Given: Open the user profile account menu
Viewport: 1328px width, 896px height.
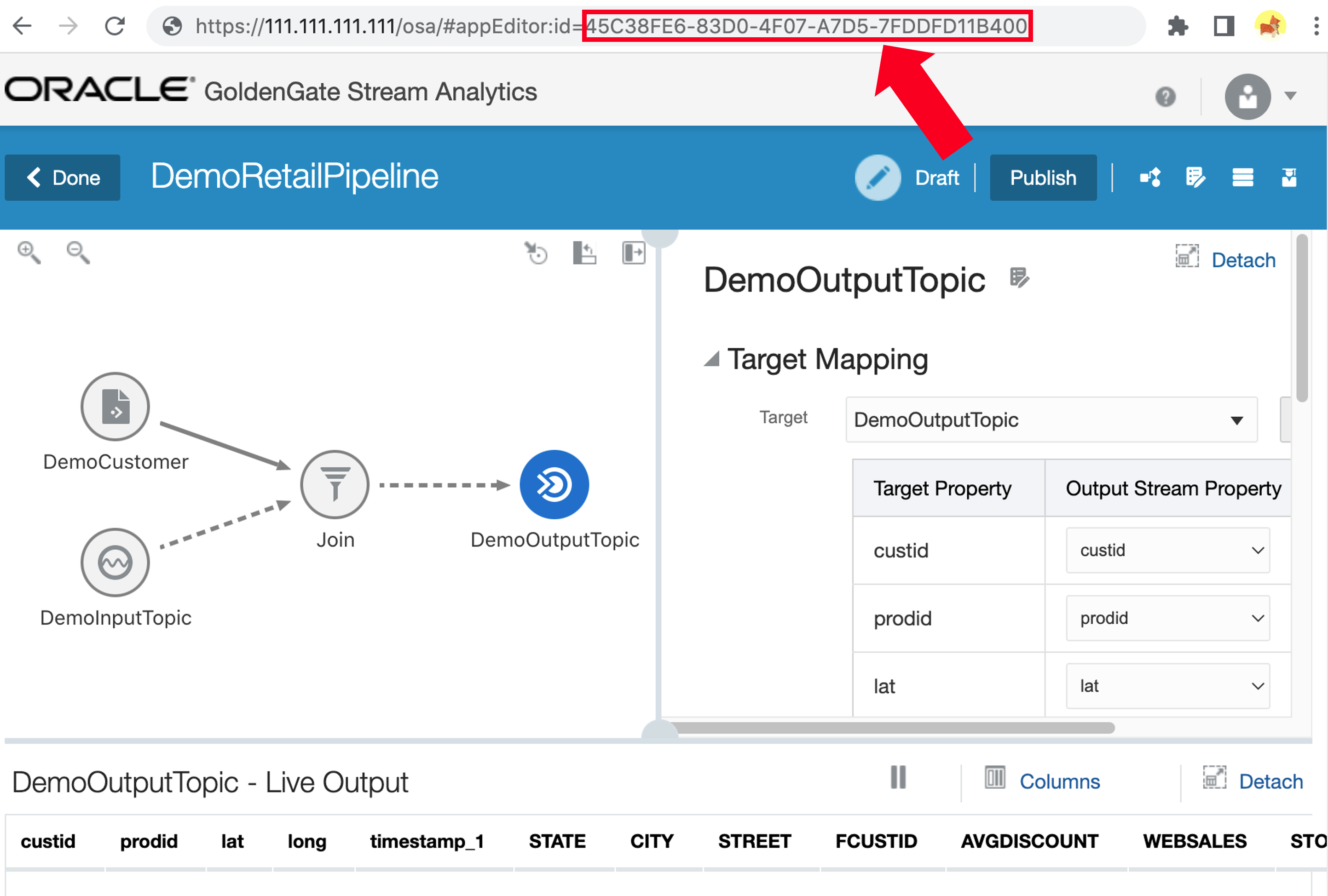Looking at the screenshot, I should pos(1248,96).
